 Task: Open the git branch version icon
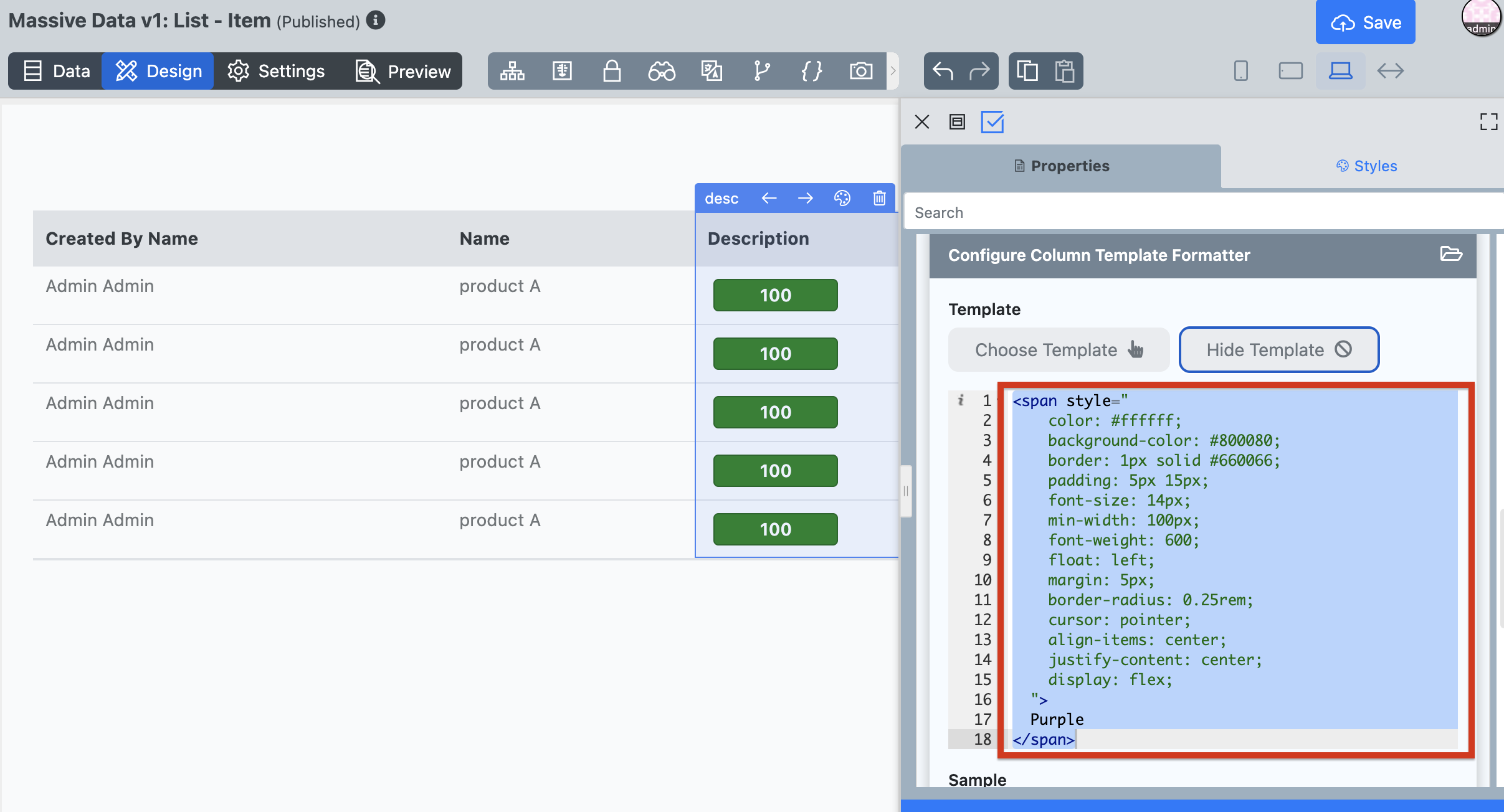pyautogui.click(x=761, y=71)
